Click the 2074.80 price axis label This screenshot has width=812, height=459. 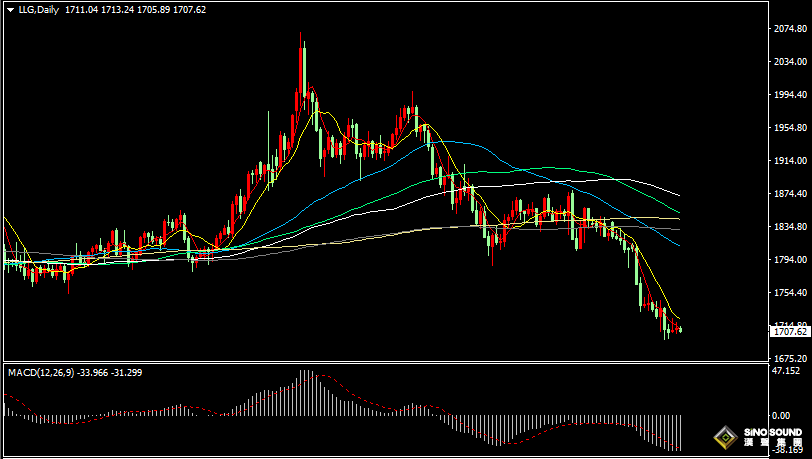[x=790, y=29]
